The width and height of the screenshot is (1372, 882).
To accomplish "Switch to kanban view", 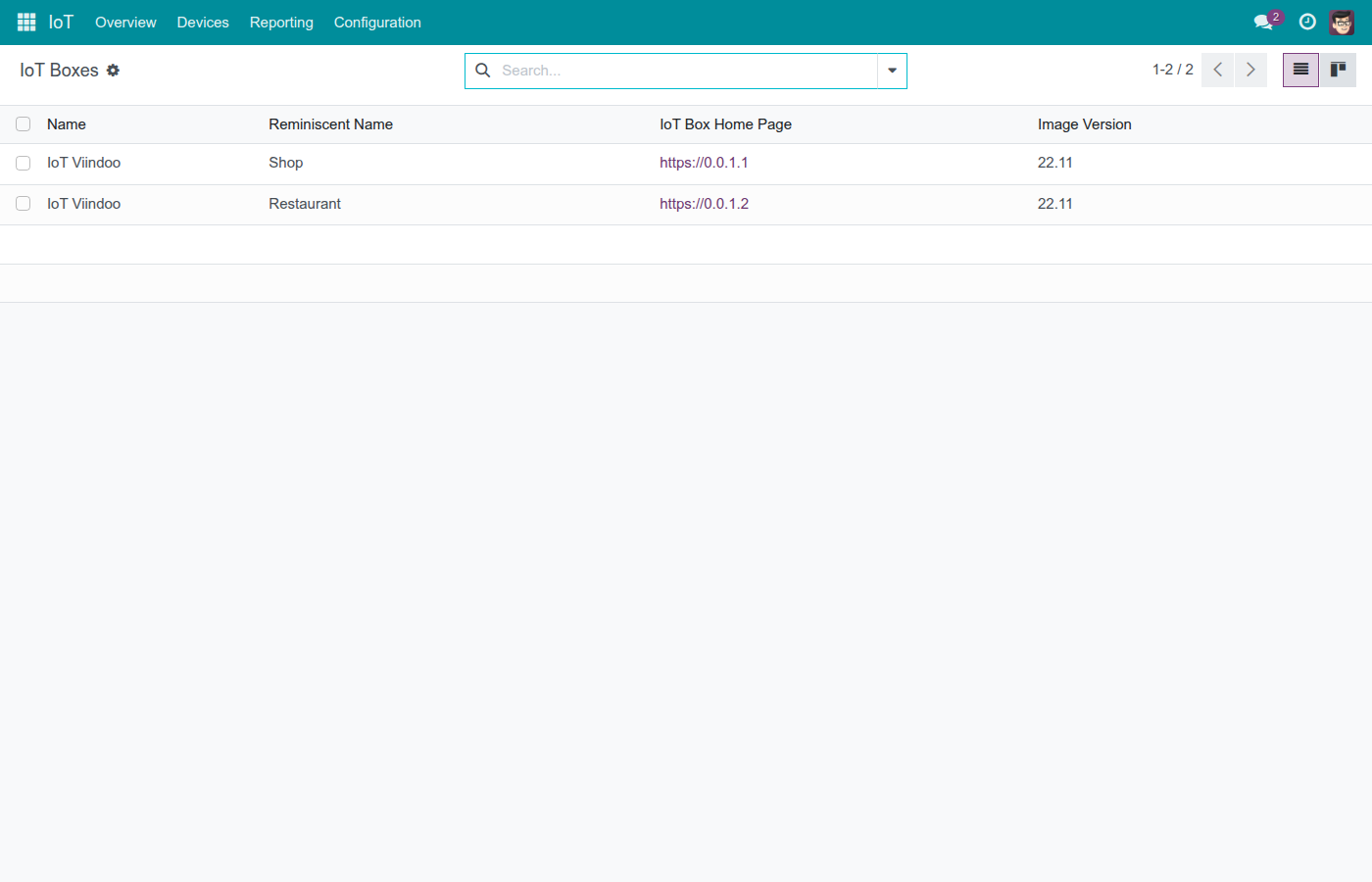I will (1338, 70).
